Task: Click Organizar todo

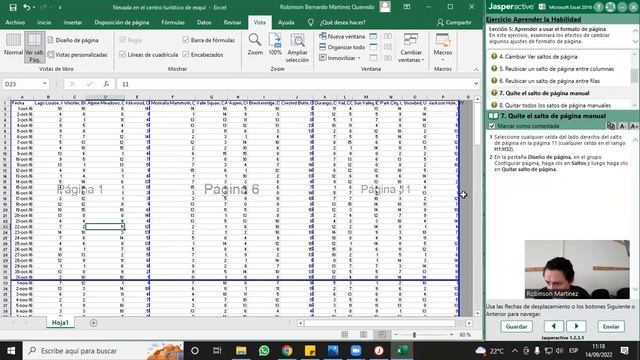Action: tap(342, 47)
